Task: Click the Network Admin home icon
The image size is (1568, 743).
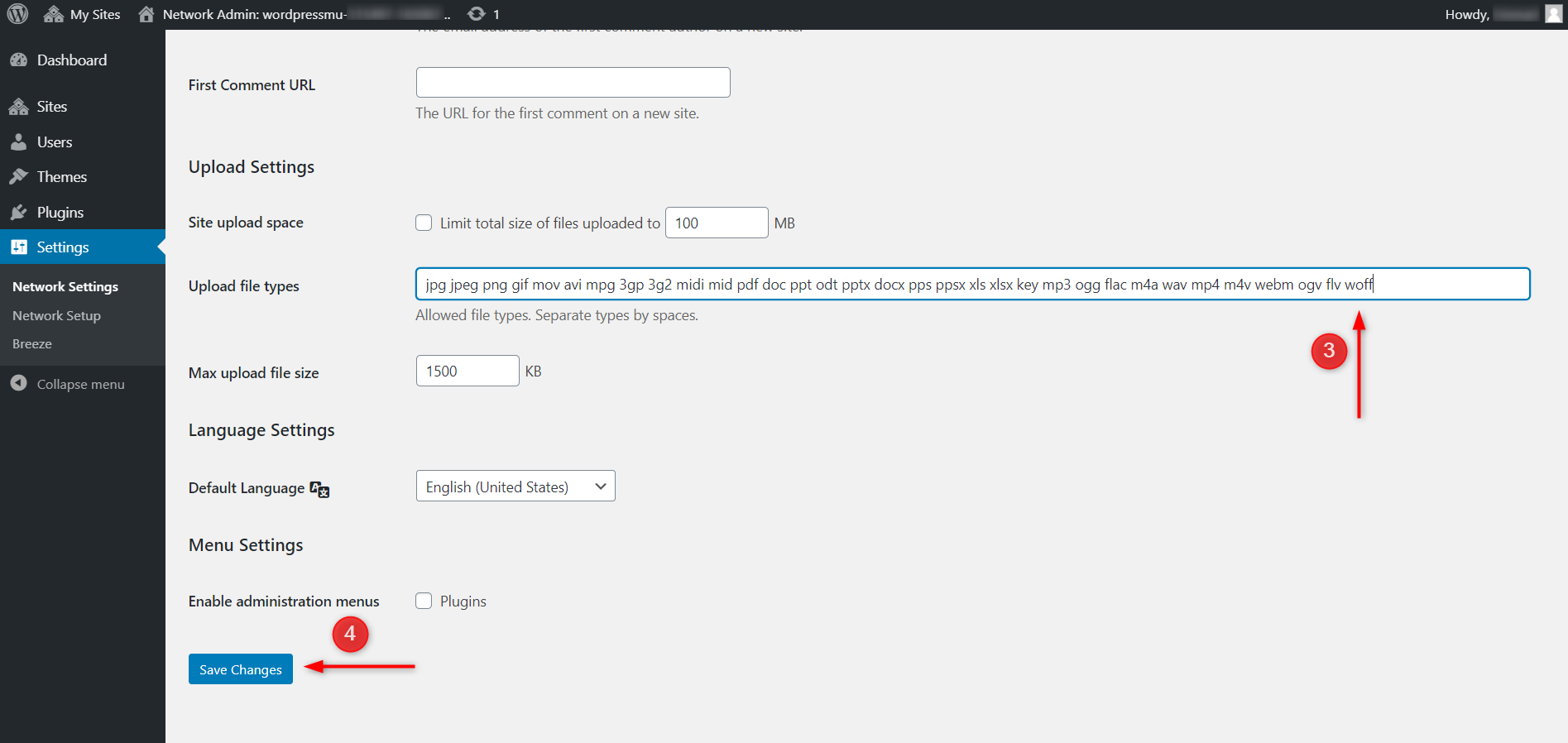Action: point(146,14)
